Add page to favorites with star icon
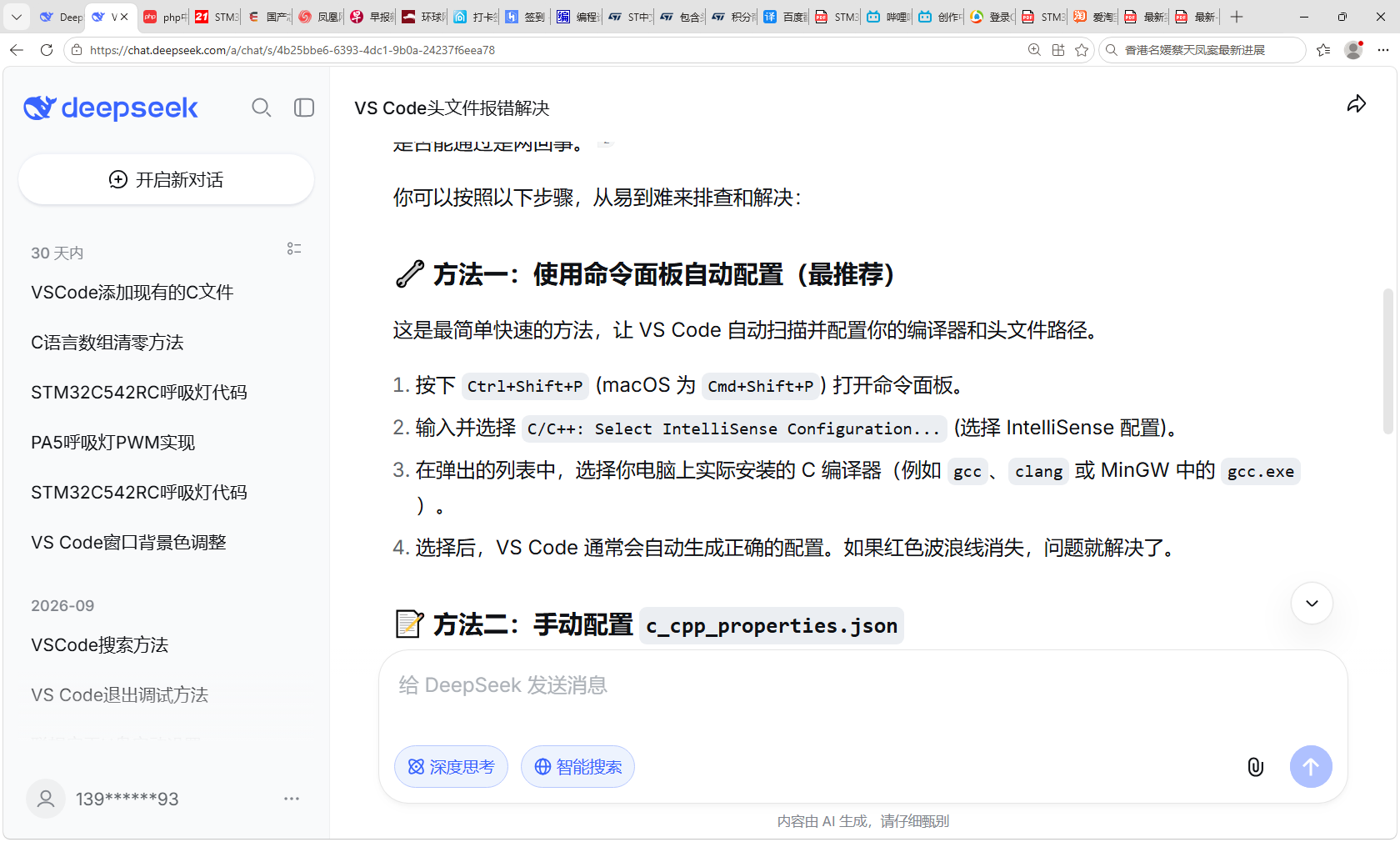 click(x=1082, y=50)
